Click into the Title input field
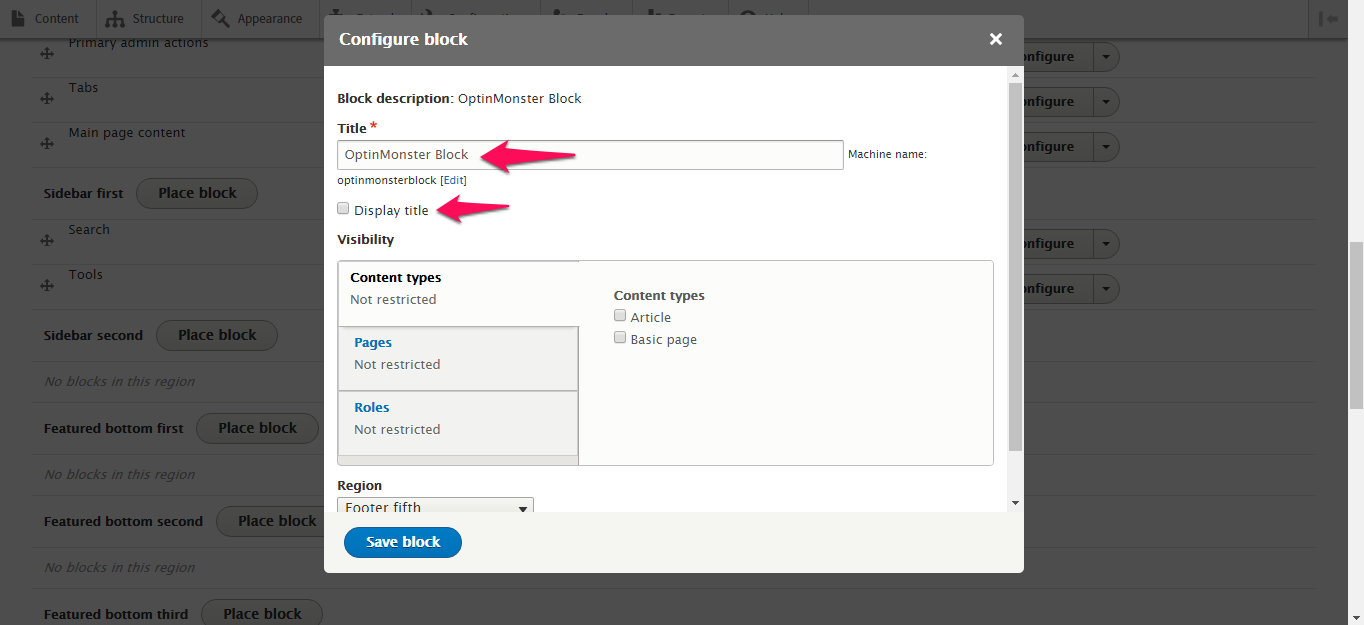The width and height of the screenshot is (1364, 625). pos(590,154)
